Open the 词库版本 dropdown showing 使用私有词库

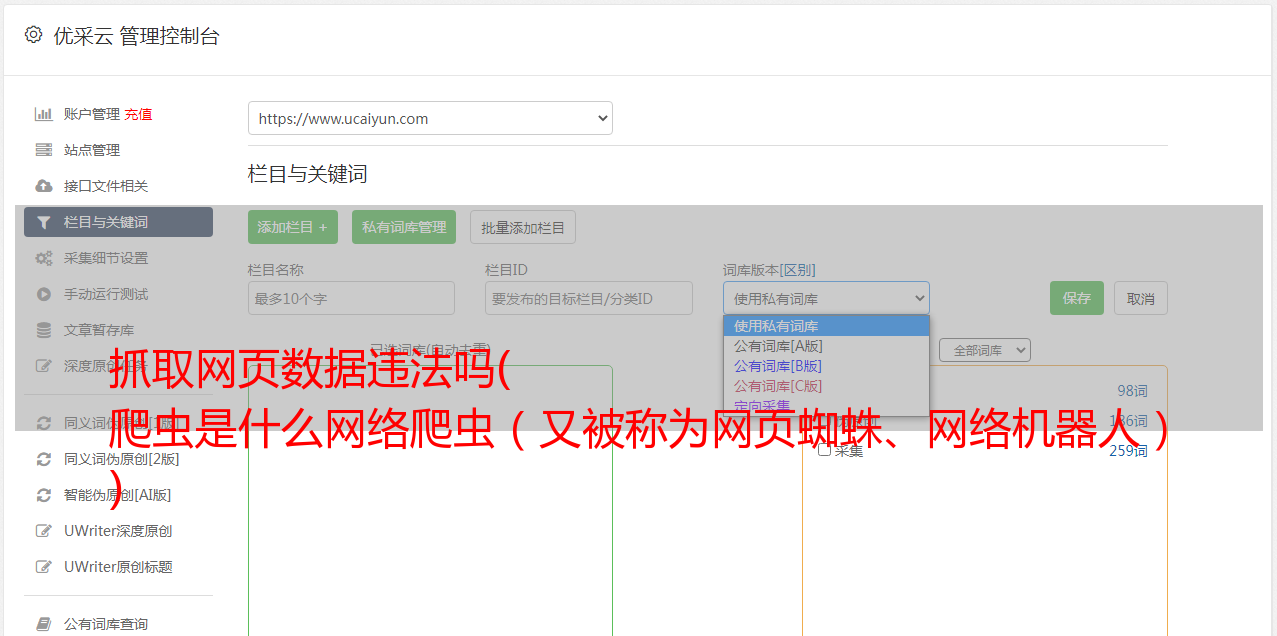[x=826, y=298]
